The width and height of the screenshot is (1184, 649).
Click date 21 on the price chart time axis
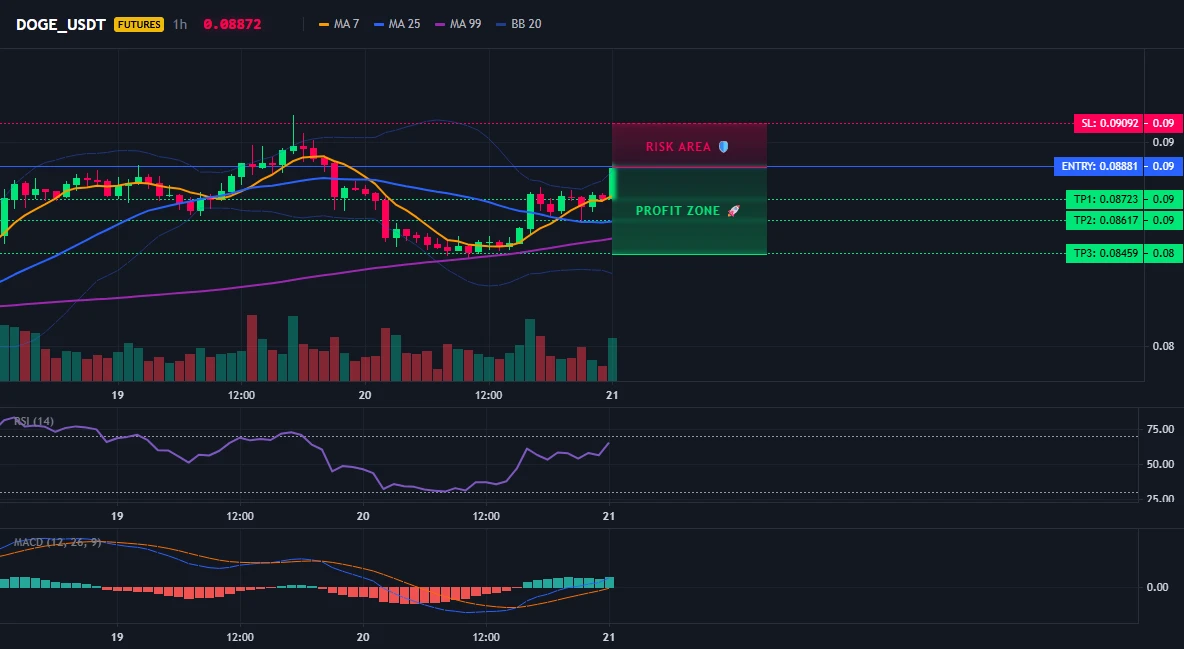(612, 395)
